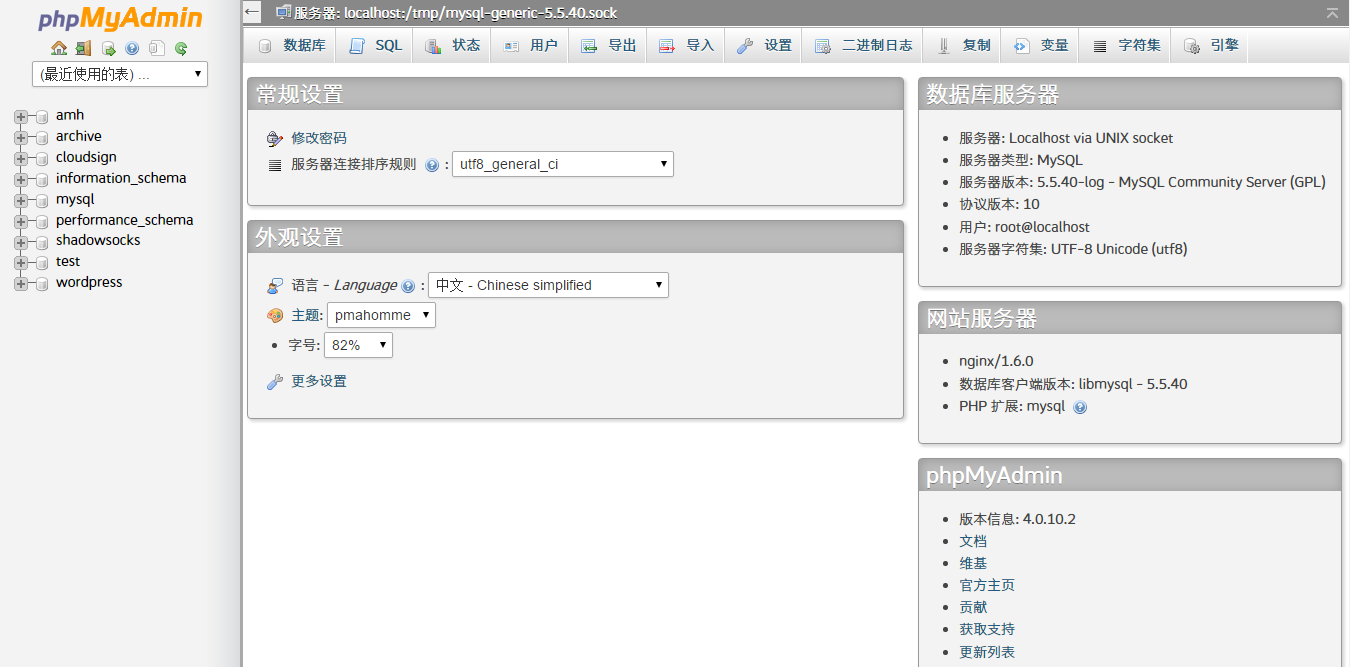Click the database icon beside shadowsocks
The image size is (1350, 667).
click(x=42, y=242)
